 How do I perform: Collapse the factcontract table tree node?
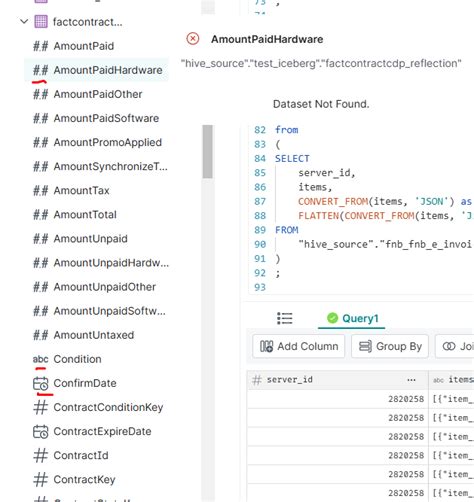tap(24, 22)
